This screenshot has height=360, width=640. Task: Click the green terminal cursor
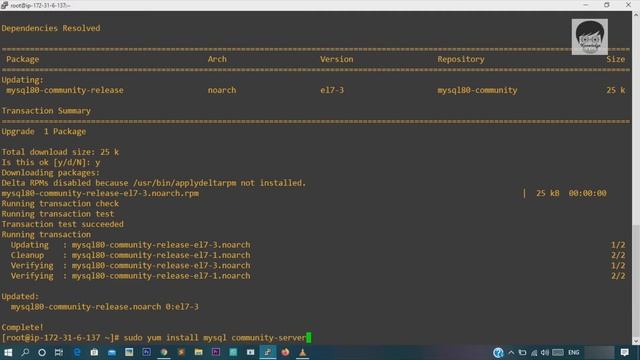click(309, 338)
